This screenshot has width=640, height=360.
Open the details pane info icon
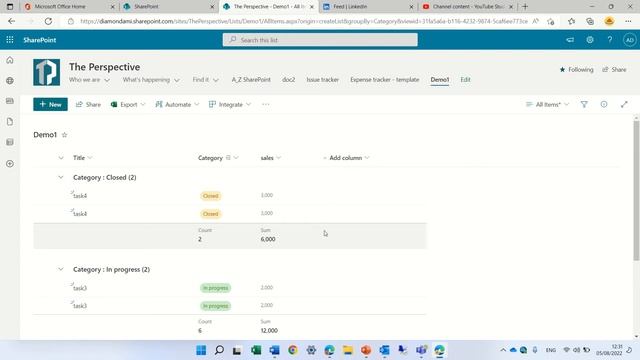[604, 104]
